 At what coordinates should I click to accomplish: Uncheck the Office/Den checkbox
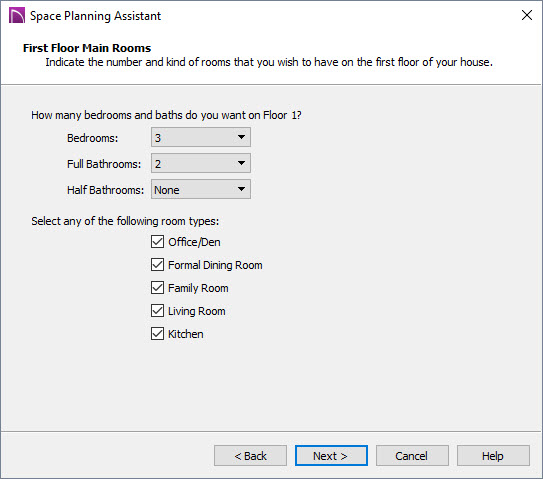[x=157, y=242]
